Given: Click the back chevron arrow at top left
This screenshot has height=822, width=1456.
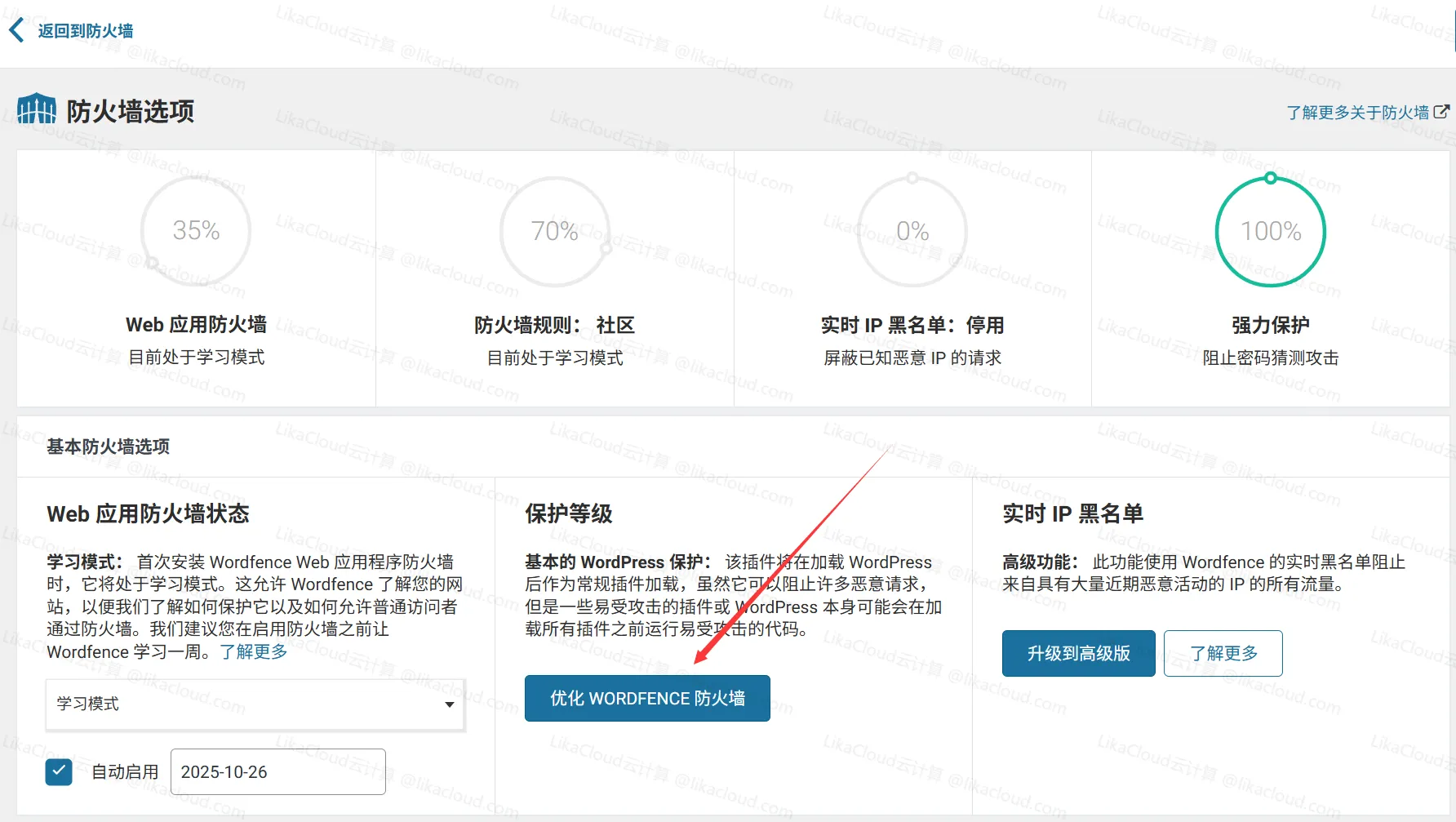Looking at the screenshot, I should [x=16, y=29].
